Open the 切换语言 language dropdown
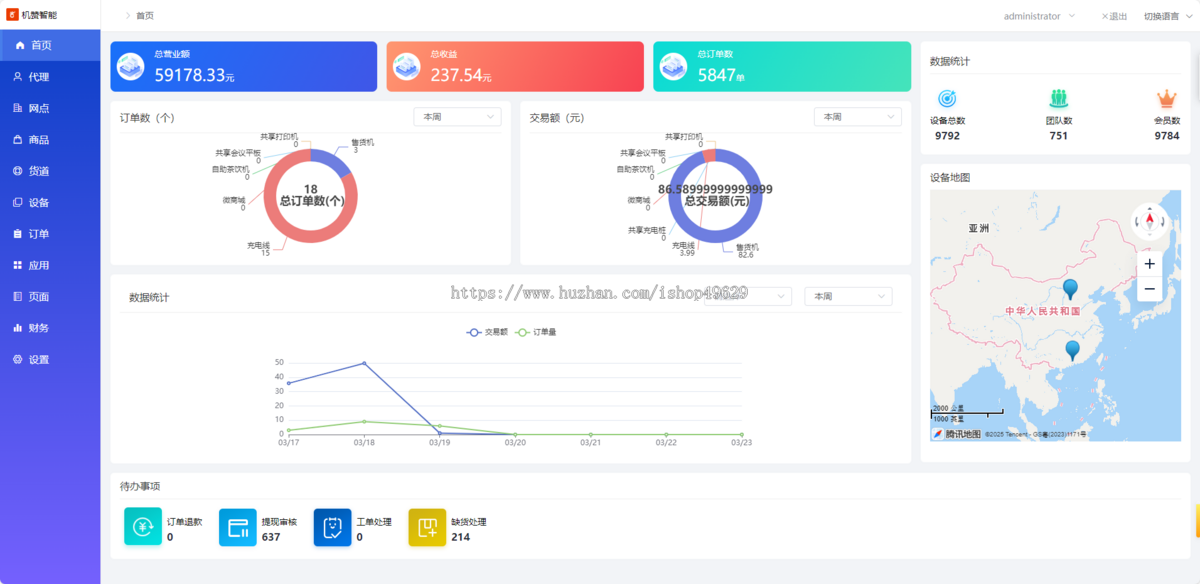The height and width of the screenshot is (584, 1200). (1168, 16)
